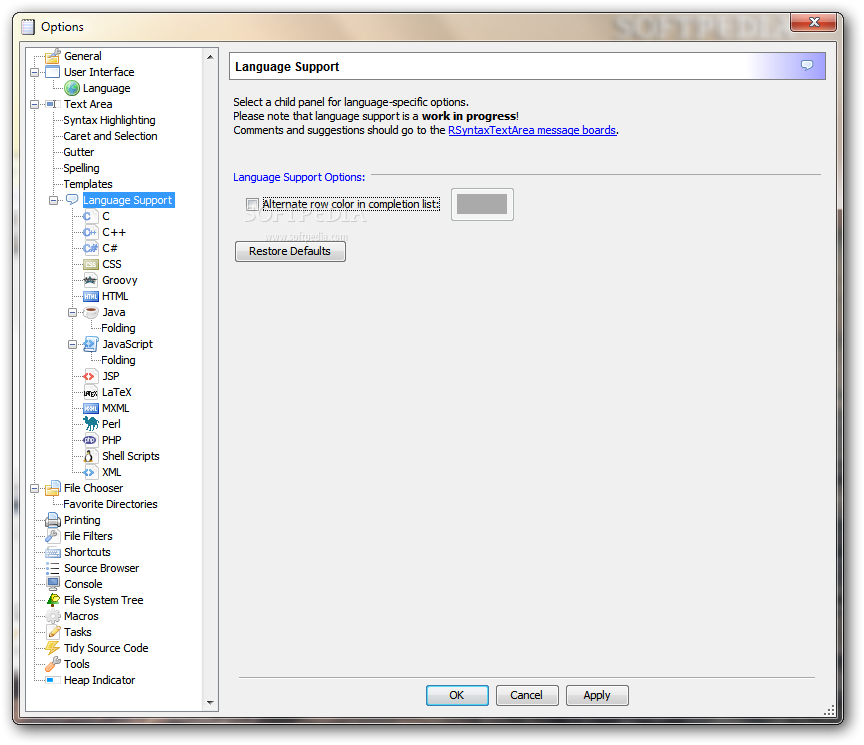The height and width of the screenshot is (745, 864).
Task: Click the HTML icon in tree
Action: tap(90, 296)
